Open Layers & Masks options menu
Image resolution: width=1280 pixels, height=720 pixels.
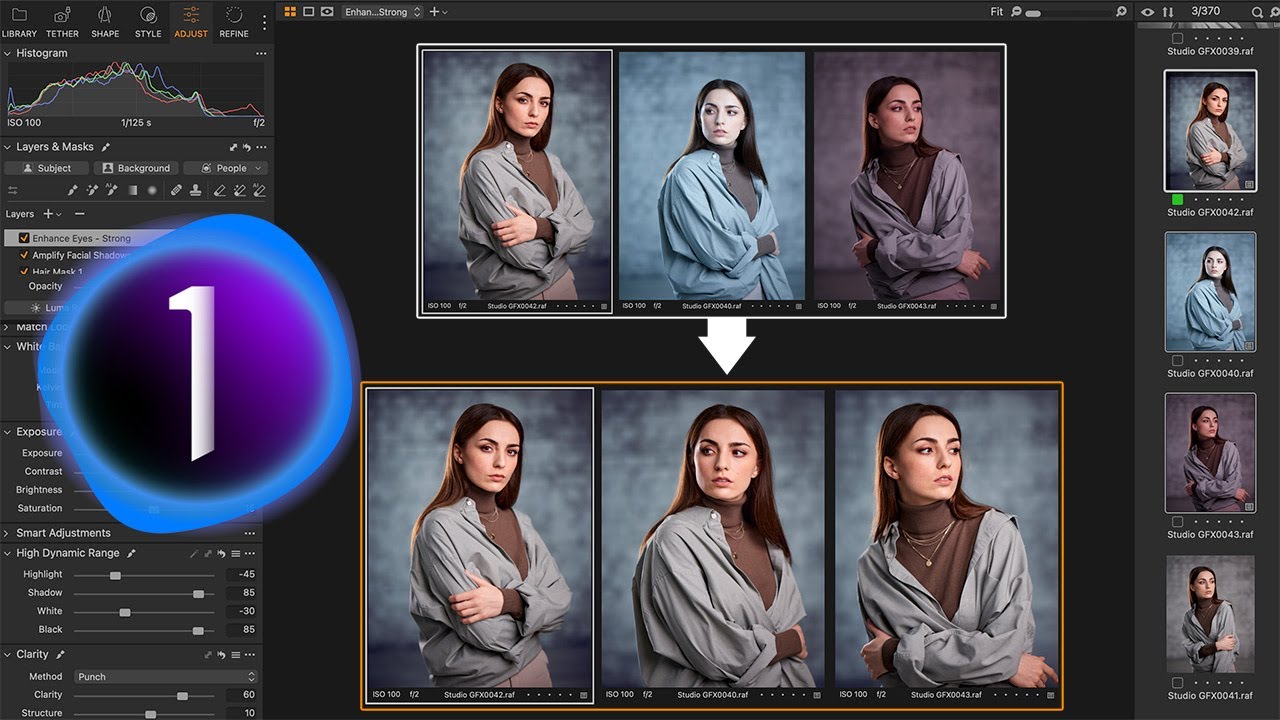[261, 147]
